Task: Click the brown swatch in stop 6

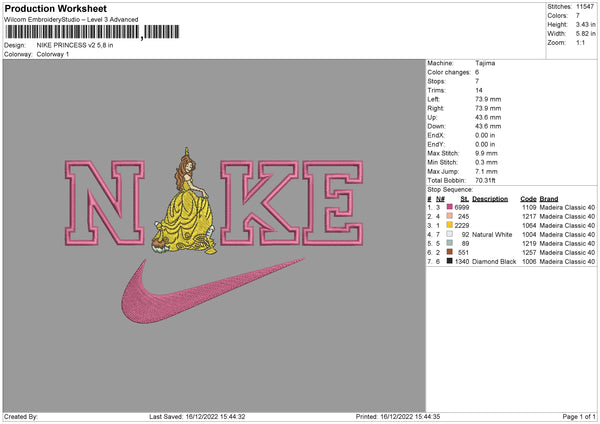Action: (450, 252)
